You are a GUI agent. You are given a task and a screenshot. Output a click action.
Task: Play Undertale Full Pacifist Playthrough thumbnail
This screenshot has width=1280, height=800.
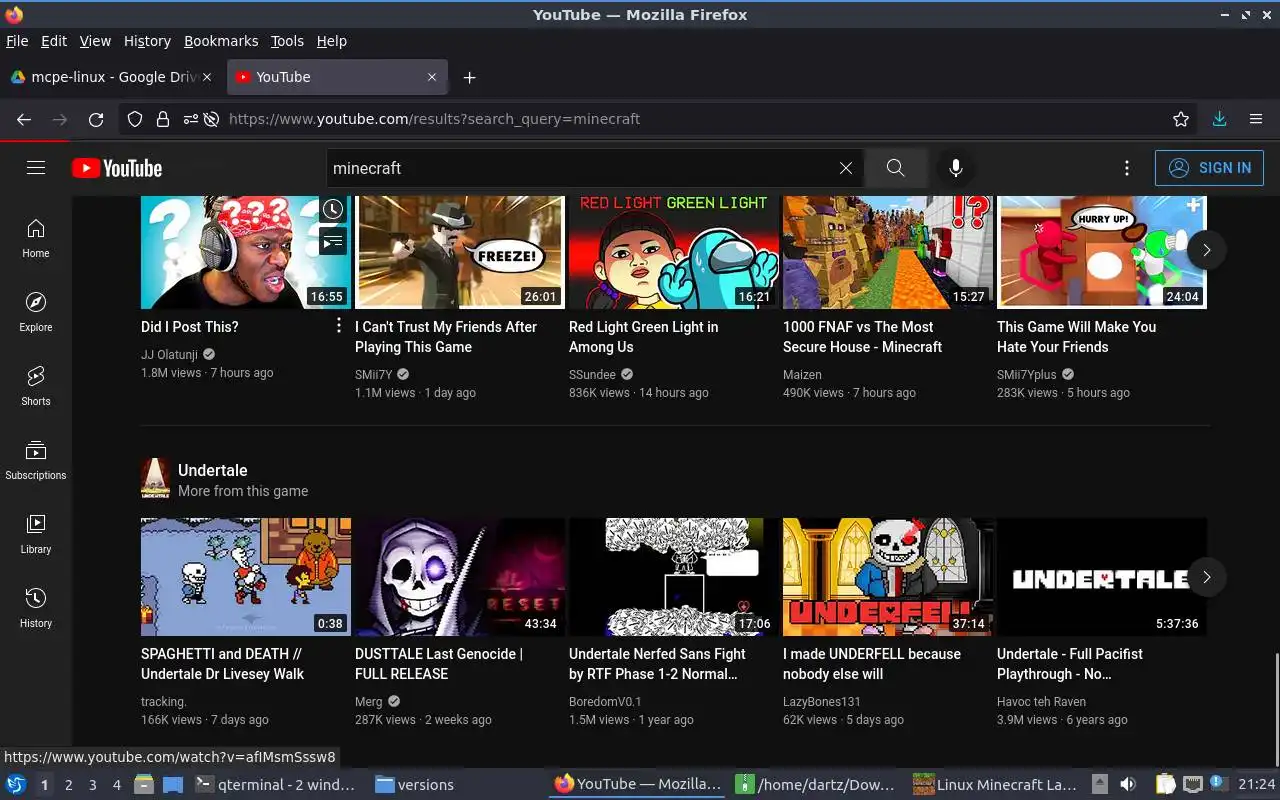pyautogui.click(x=1102, y=577)
